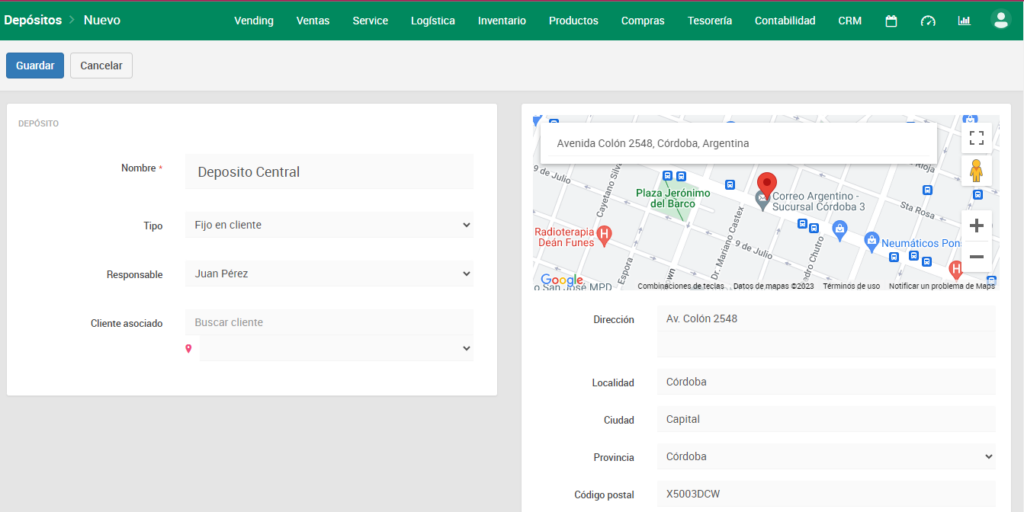Screen dimensions: 1024x512
Task: Click the Buscar cliente search field
Action: tap(329, 323)
